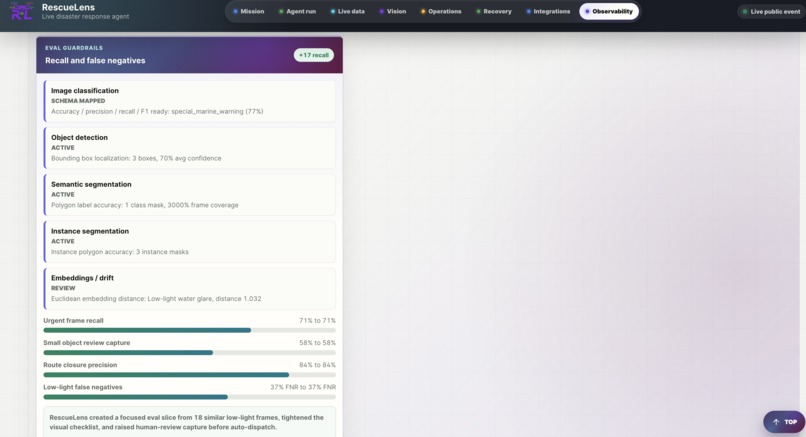806x437 pixels.
Task: Click the Small object review capture bar
Action: [x=190, y=353]
